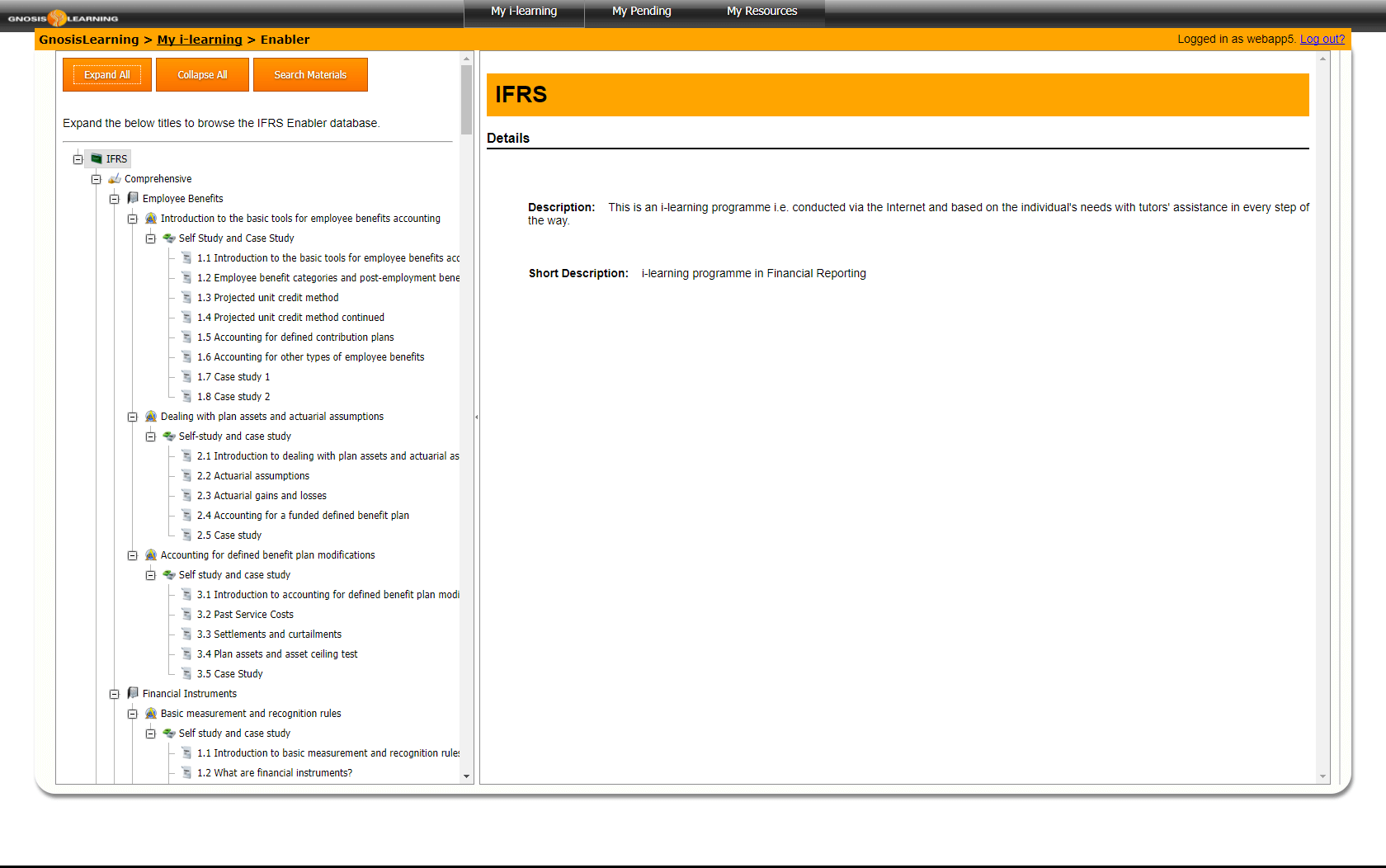This screenshot has height=868, width=1386.
Task: Click the IFRS root node book icon
Action: point(97,158)
